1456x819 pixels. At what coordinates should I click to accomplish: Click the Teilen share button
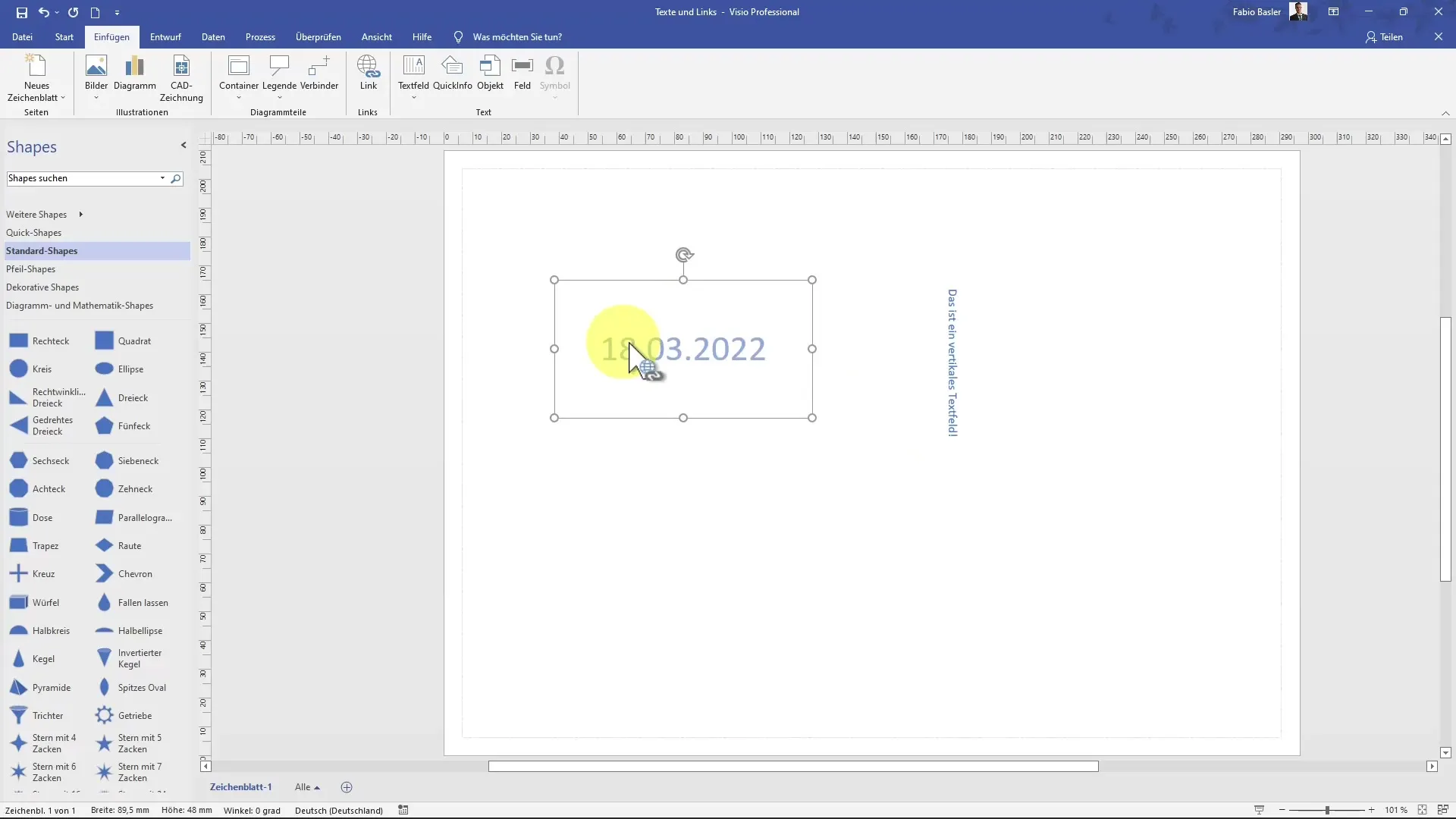1385,36
